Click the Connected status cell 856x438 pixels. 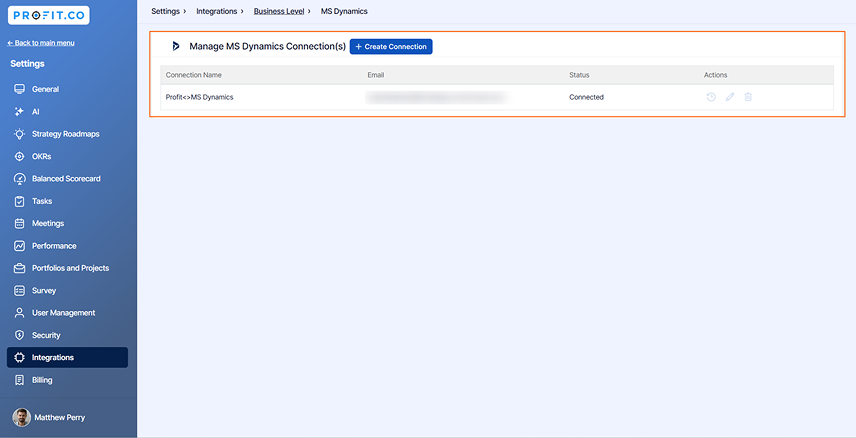pos(586,97)
